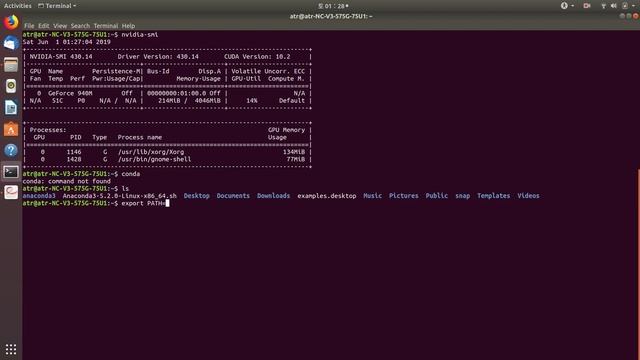Open the Help menu in the menu bar
Screen dimensions: 640x360
coord(128,26)
